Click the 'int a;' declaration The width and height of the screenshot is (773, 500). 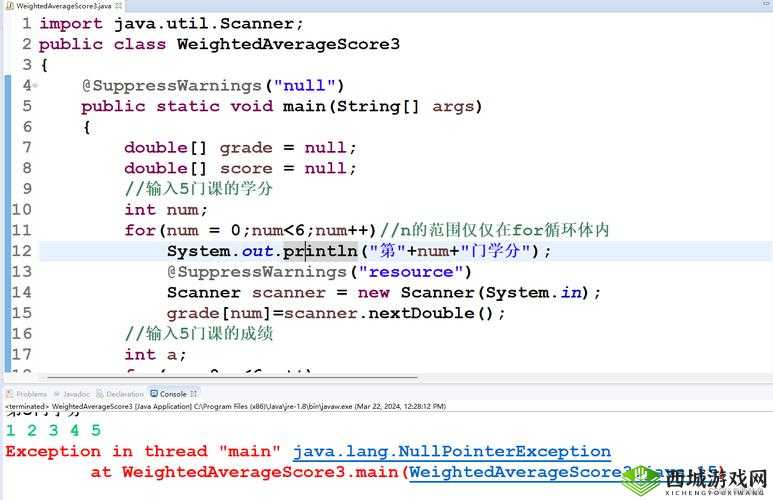pyautogui.click(x=155, y=355)
